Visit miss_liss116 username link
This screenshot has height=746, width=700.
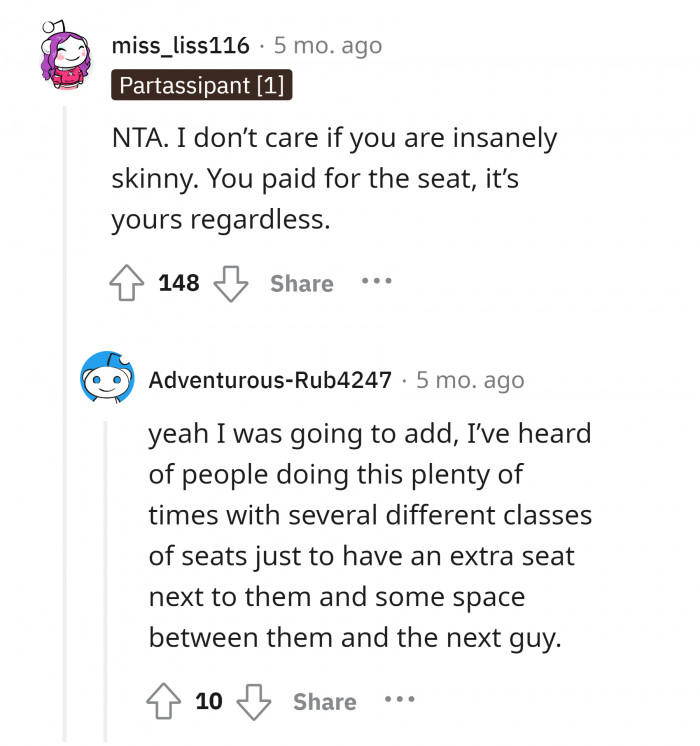click(x=180, y=45)
